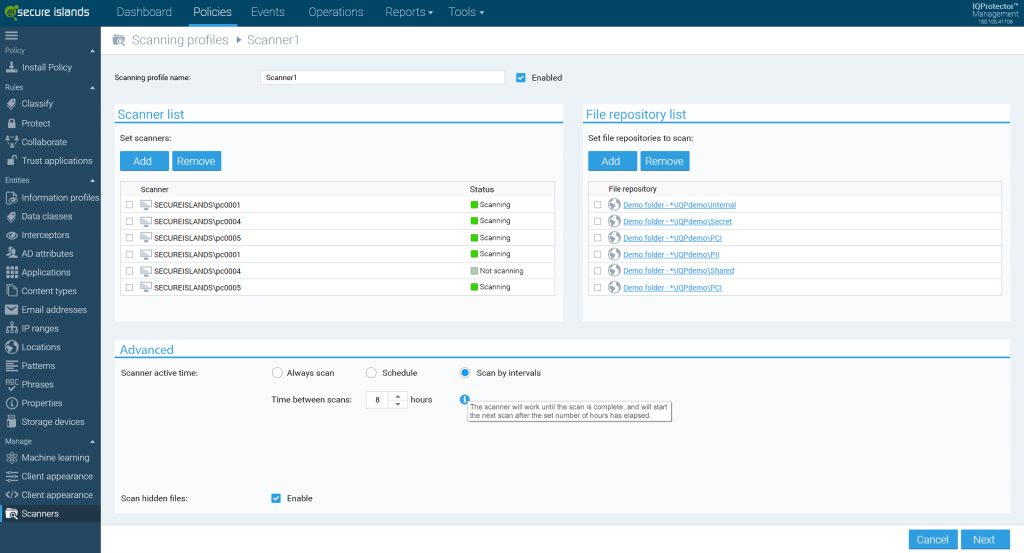This screenshot has width=1024, height=553.
Task: Click the Scanning profiles breadcrumb icon
Action: point(119,40)
